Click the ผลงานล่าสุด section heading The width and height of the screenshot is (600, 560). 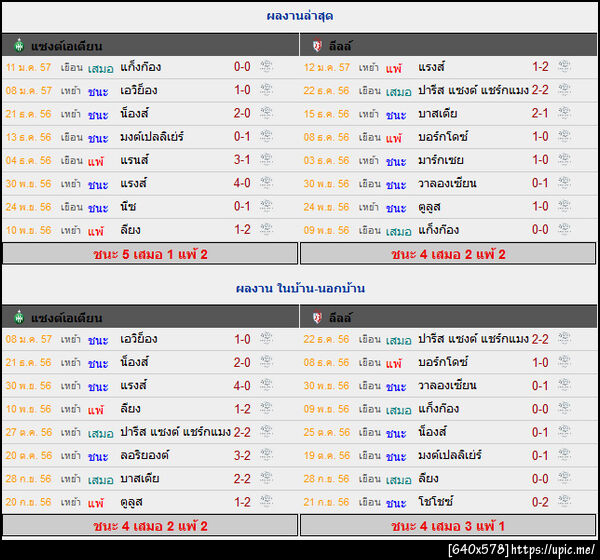tap(300, 16)
